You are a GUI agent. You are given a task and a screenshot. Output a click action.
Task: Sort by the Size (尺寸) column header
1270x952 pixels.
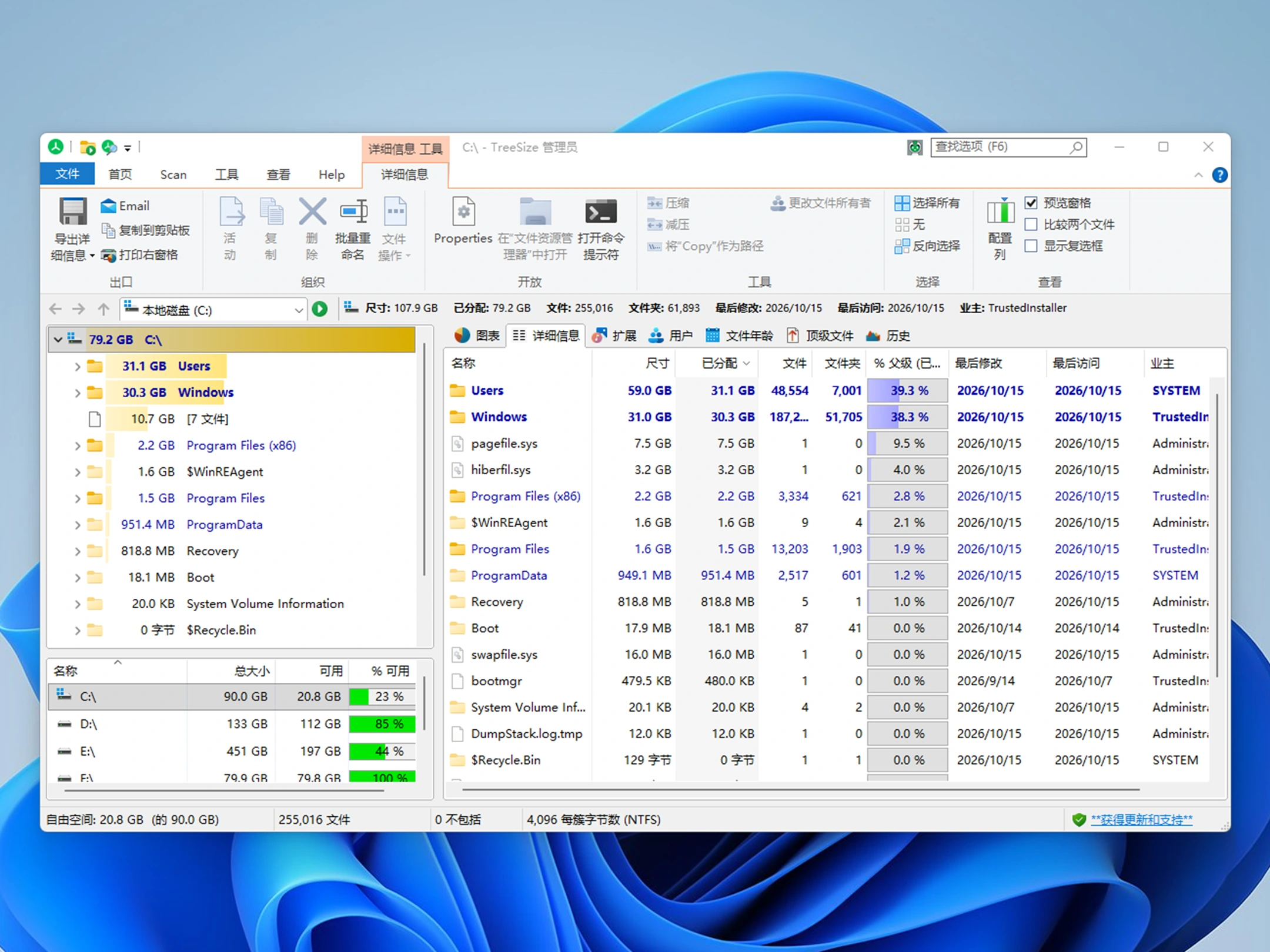635,363
